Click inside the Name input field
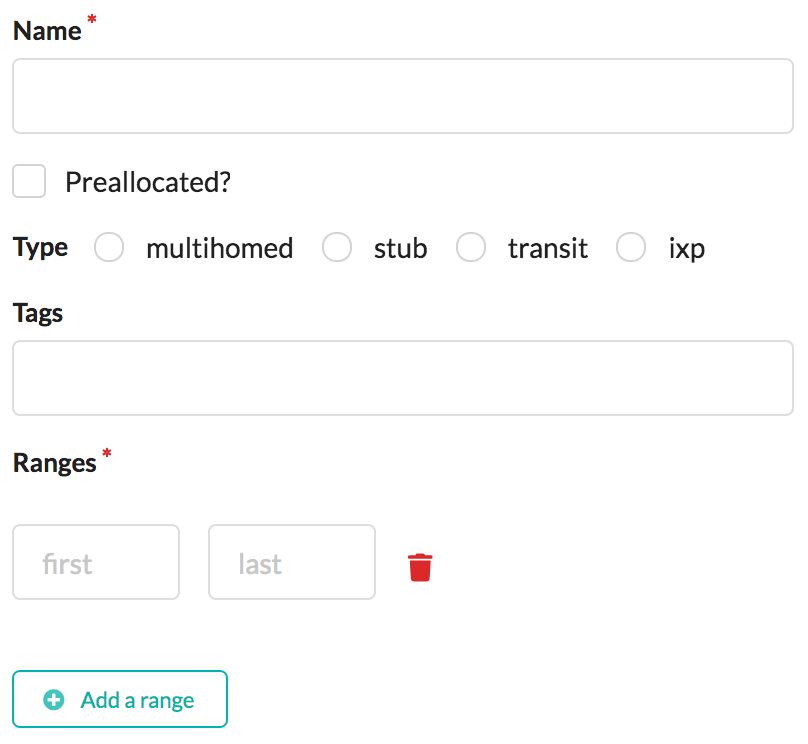 (400, 95)
